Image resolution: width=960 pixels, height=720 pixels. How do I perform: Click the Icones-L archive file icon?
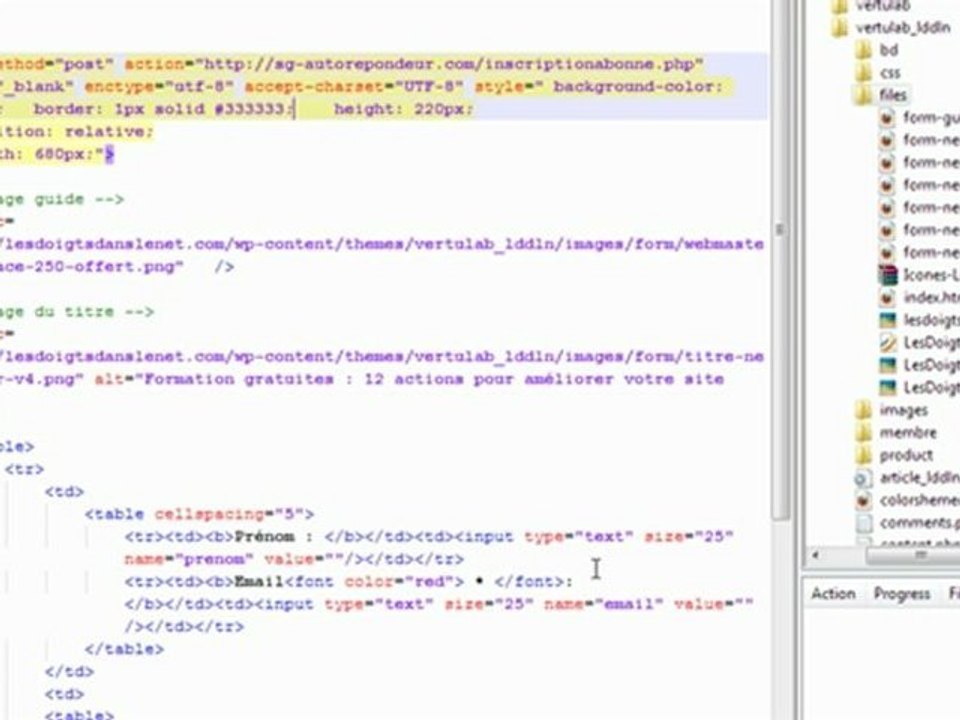887,275
